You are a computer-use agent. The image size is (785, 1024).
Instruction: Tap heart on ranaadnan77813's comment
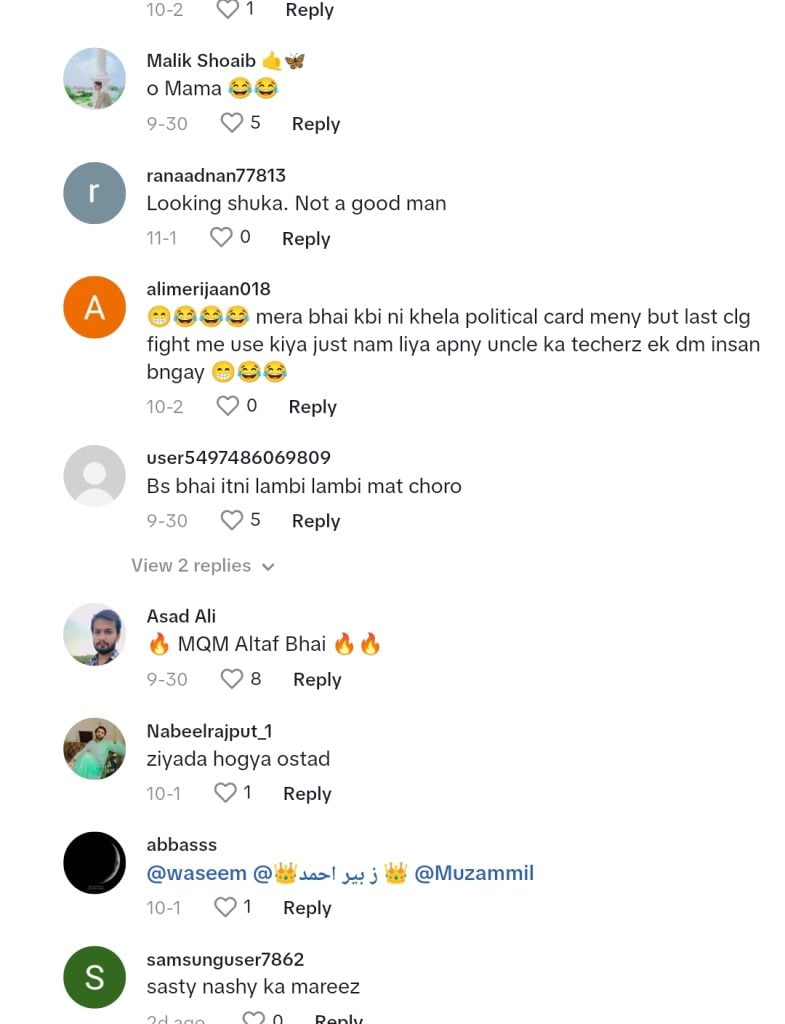click(x=221, y=238)
